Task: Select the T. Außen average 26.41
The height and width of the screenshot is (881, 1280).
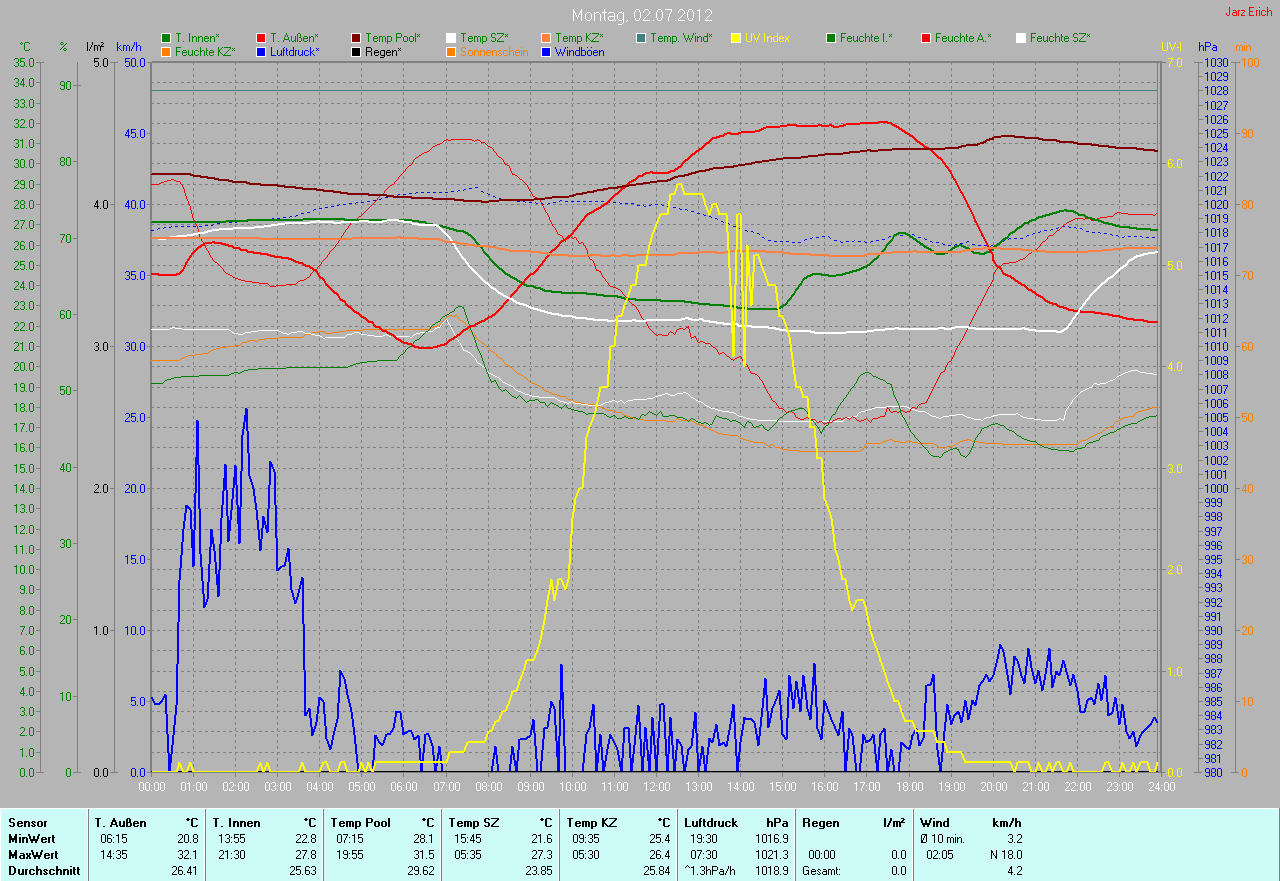Action: click(x=184, y=871)
